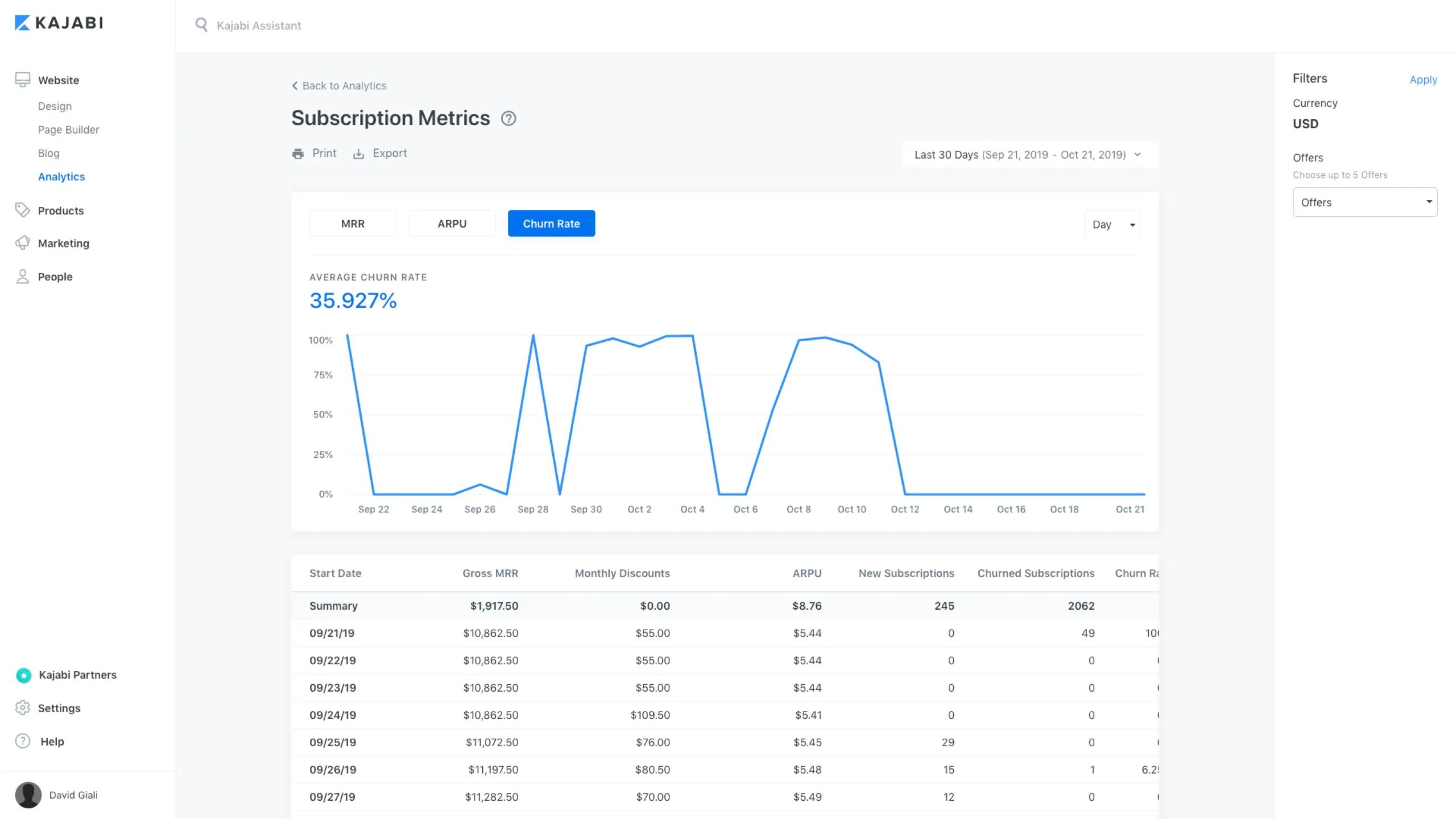Viewport: 1456px width, 819px height.
Task: Click Apply filters link
Action: pos(1423,79)
